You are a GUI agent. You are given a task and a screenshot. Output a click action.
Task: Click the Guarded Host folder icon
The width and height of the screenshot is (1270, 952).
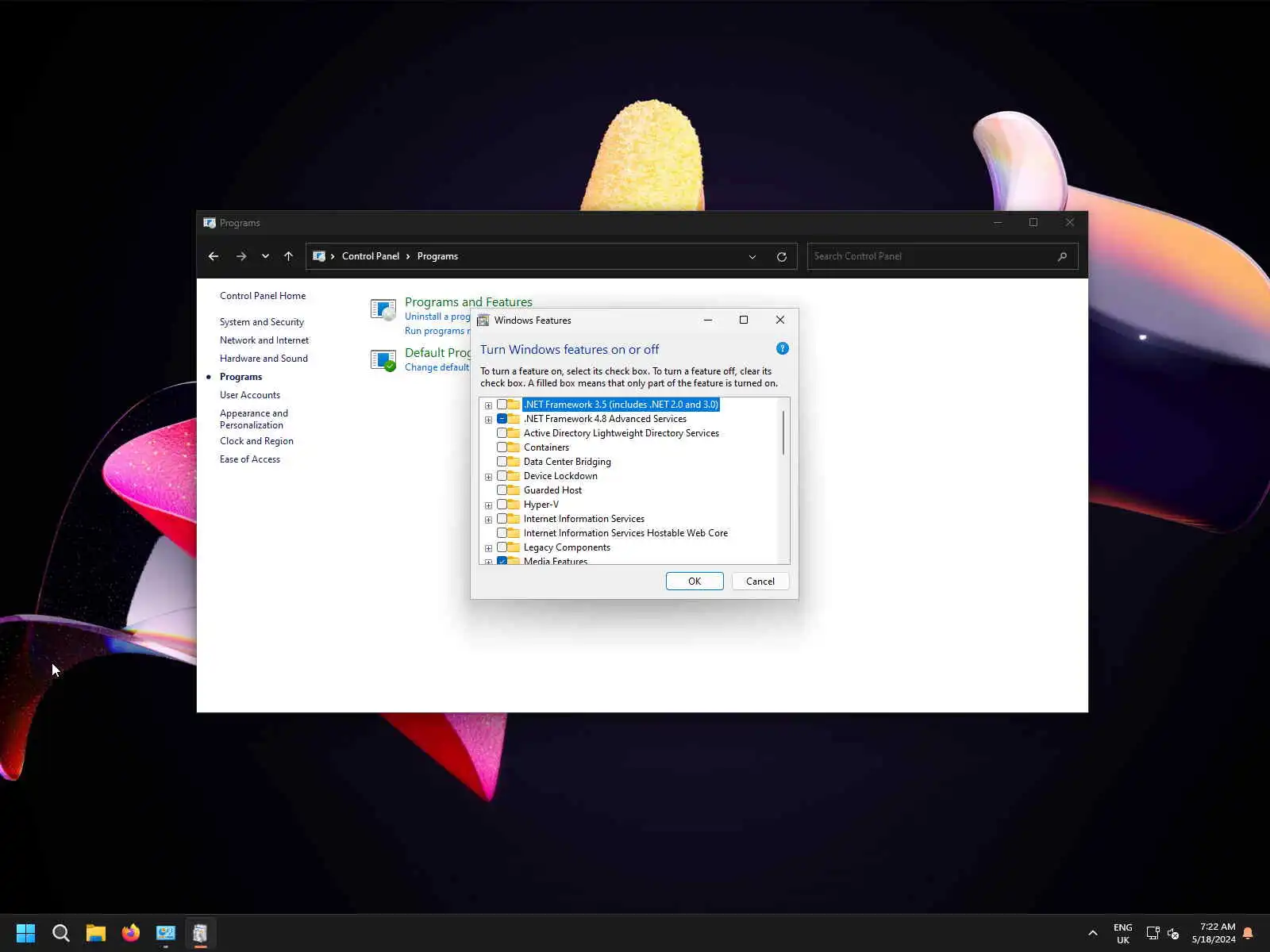click(514, 490)
